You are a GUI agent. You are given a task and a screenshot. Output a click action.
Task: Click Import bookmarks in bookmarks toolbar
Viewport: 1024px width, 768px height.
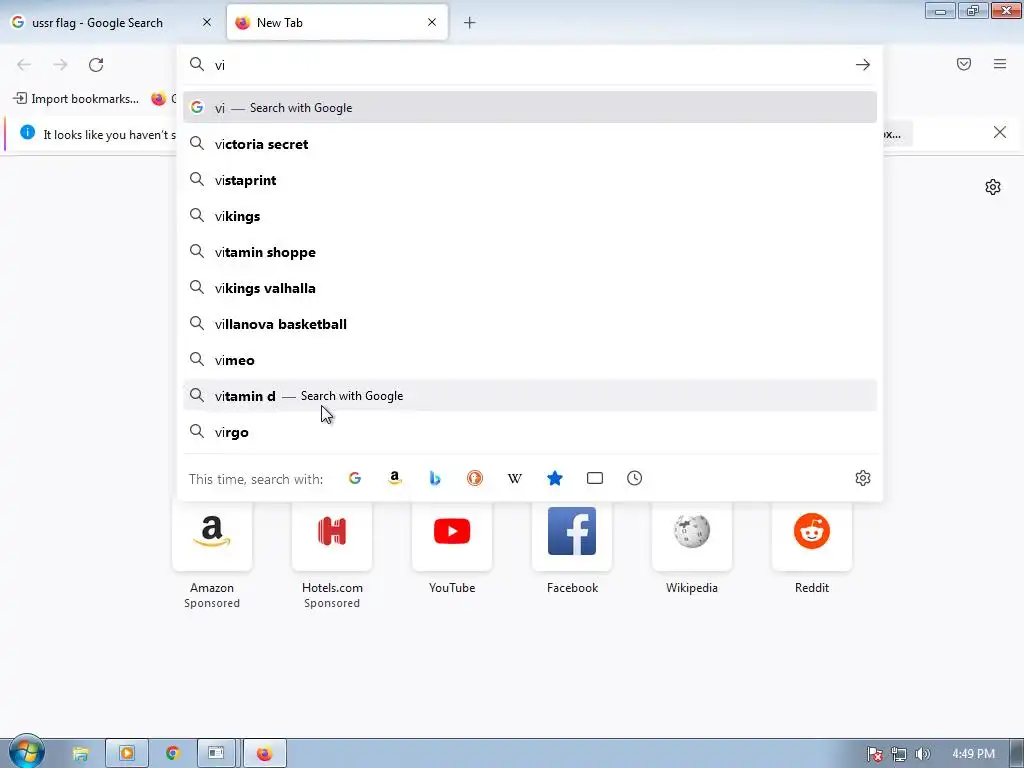pos(76,99)
